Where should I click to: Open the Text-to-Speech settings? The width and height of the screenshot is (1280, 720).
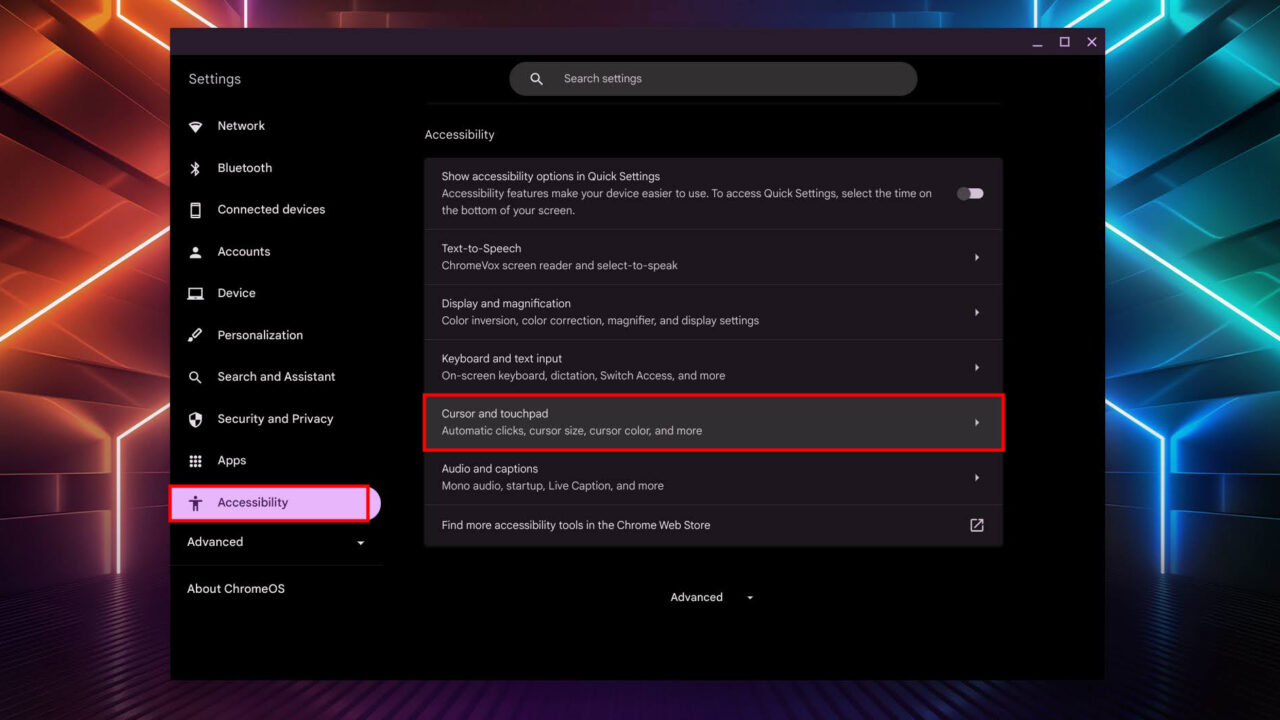[x=713, y=257]
